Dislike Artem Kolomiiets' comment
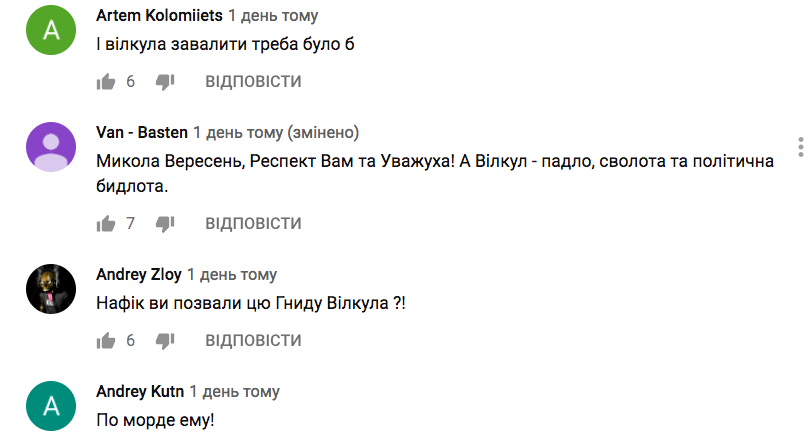 pyautogui.click(x=165, y=81)
